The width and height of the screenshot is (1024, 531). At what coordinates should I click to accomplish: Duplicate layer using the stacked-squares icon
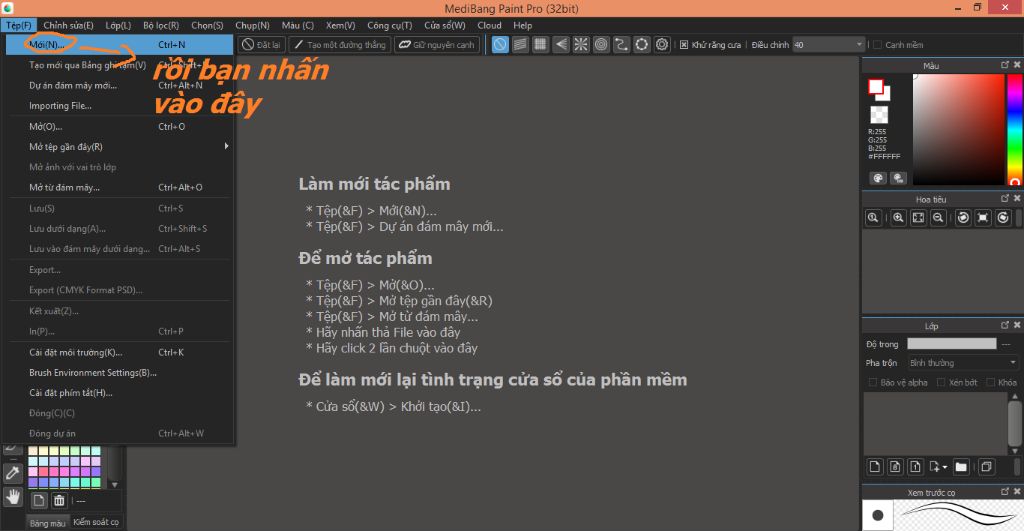986,466
